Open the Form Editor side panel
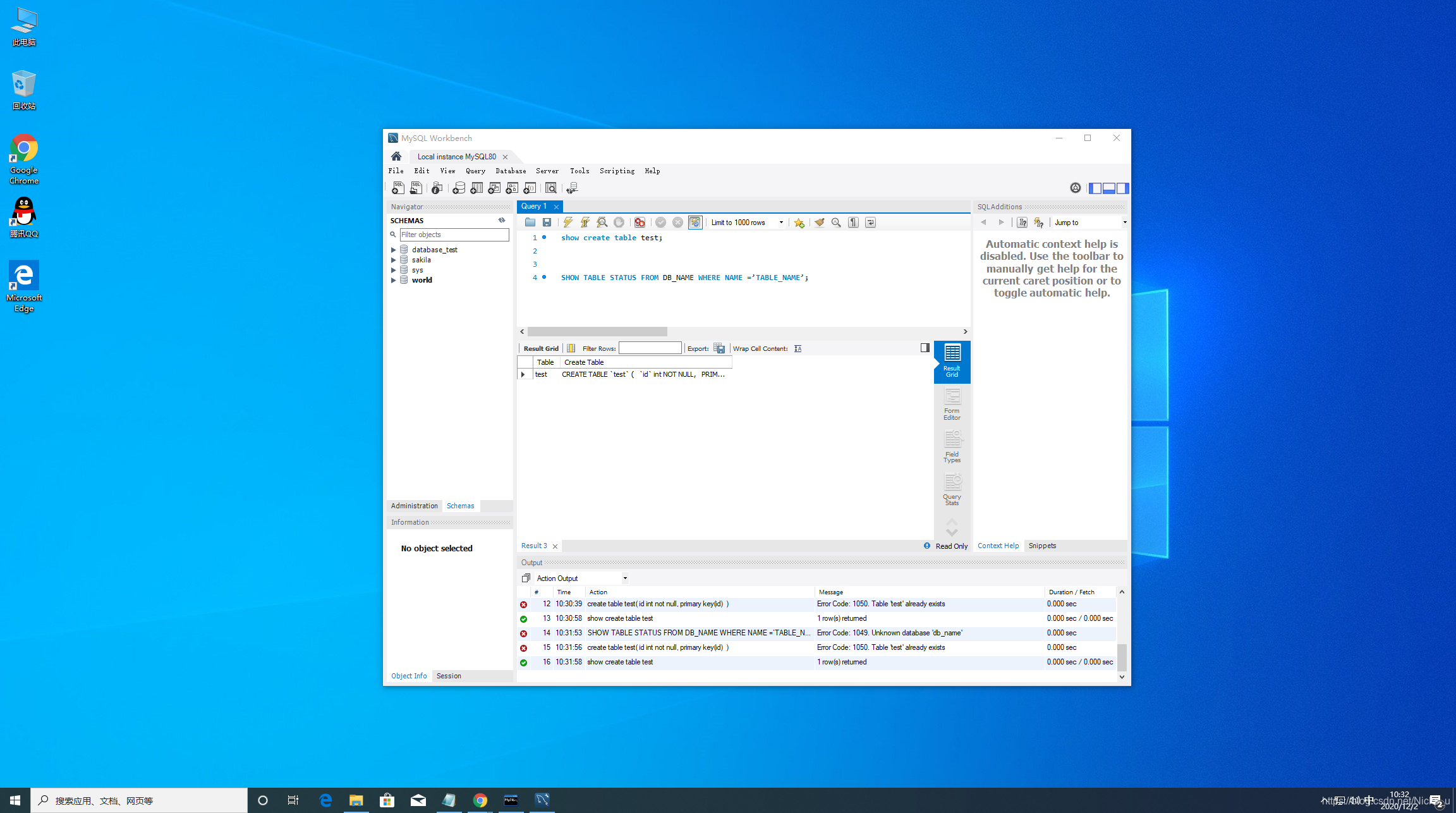1456x813 pixels. point(952,404)
